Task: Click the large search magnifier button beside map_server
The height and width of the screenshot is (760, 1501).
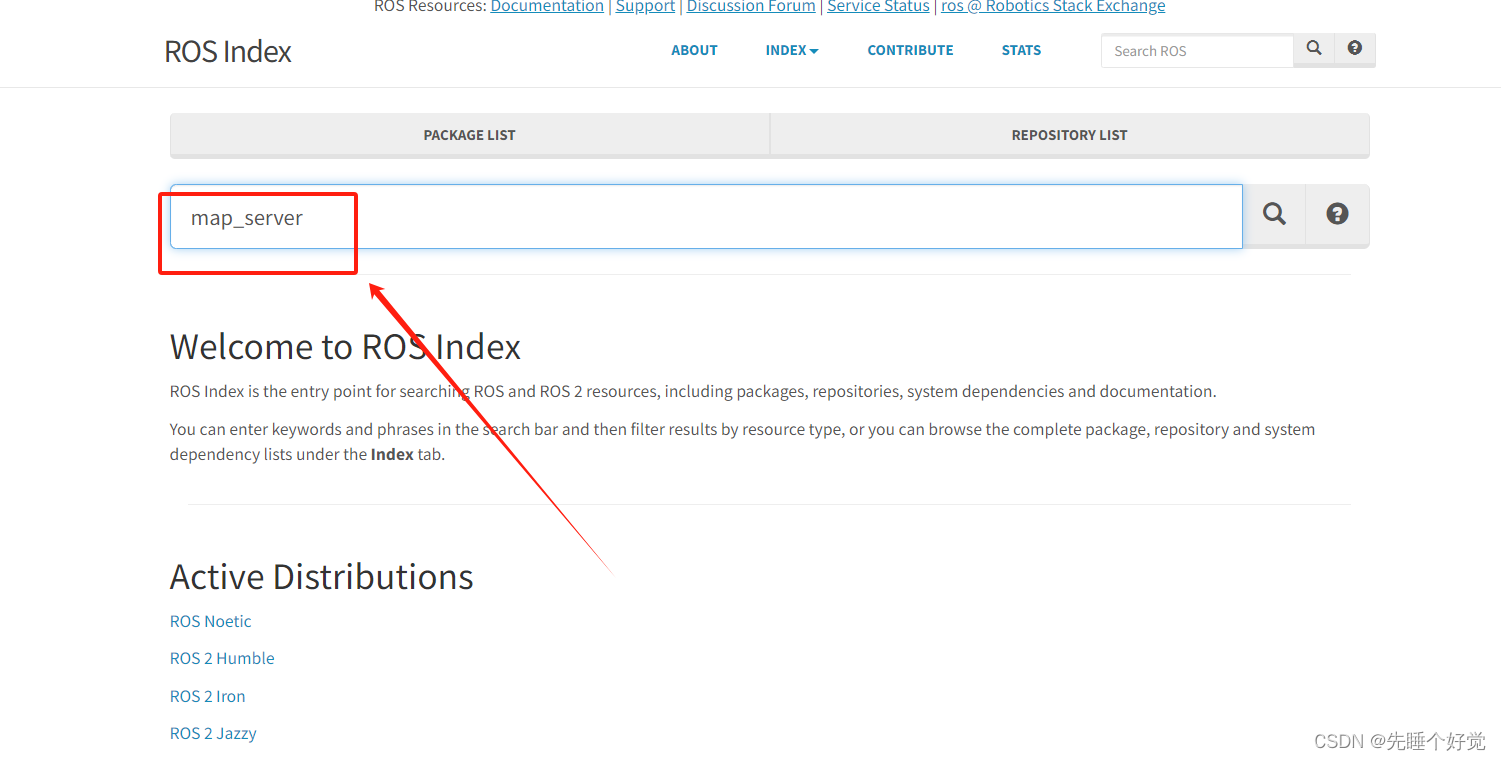Action: coord(1274,215)
